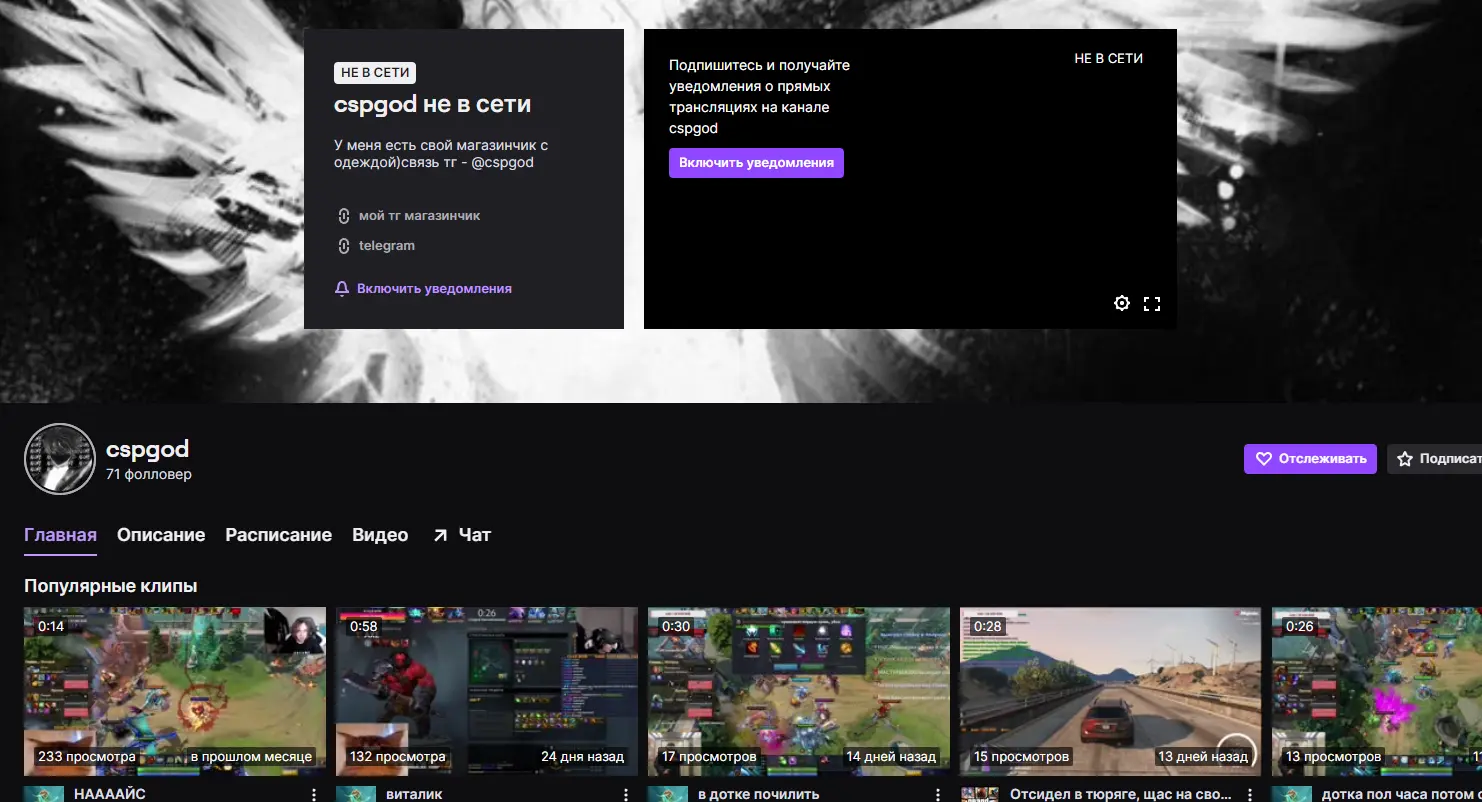Screen dimensions: 1482x802
Task: Click the subscribe button with the star
Action: [1434, 459]
